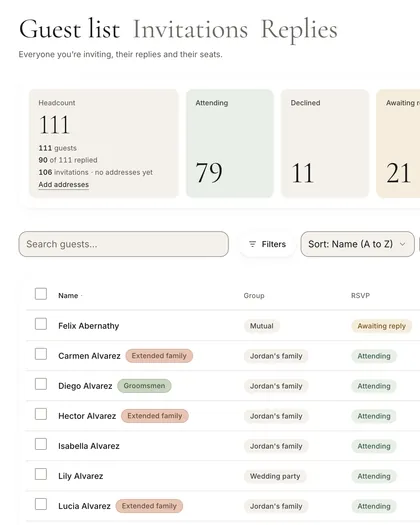Click Hector Alvarez's Jordan's family badge
The image size is (420, 525).
click(x=276, y=416)
